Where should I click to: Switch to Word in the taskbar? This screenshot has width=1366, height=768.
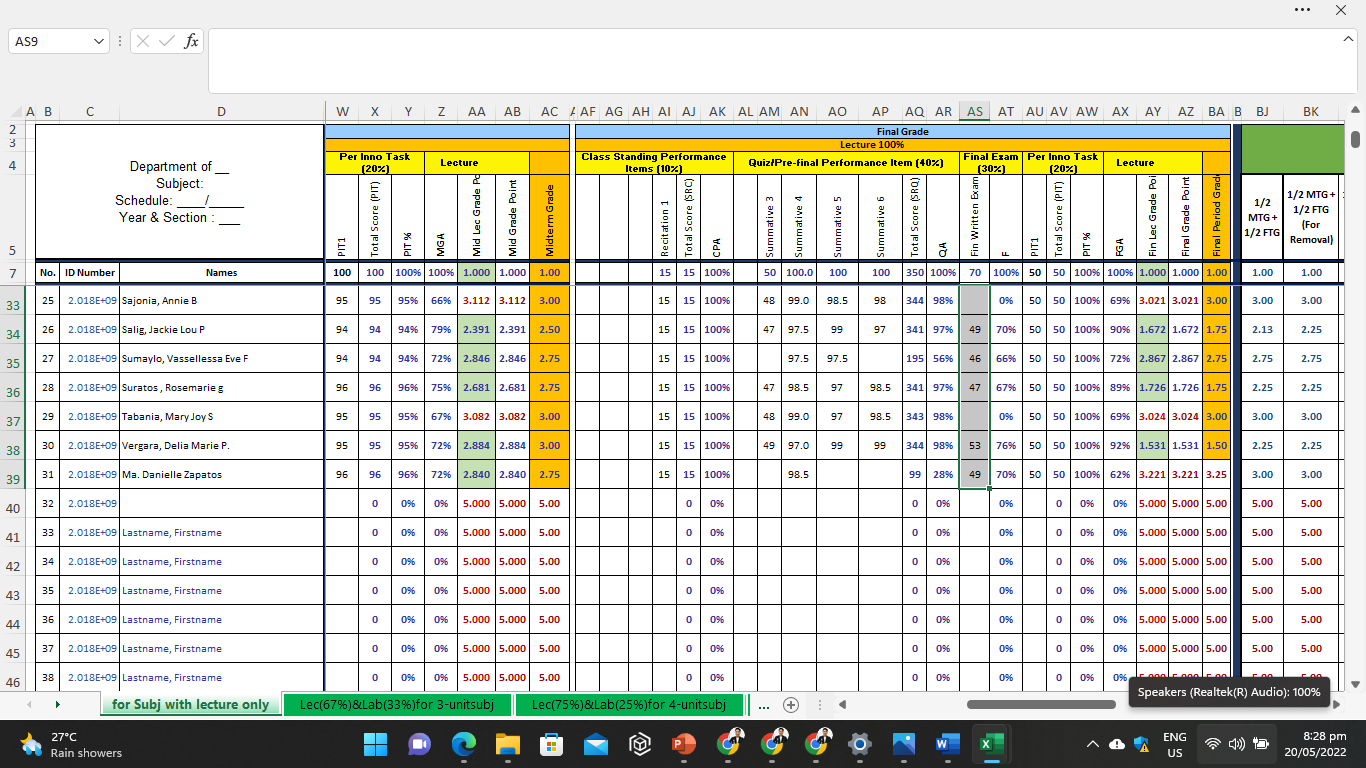948,744
